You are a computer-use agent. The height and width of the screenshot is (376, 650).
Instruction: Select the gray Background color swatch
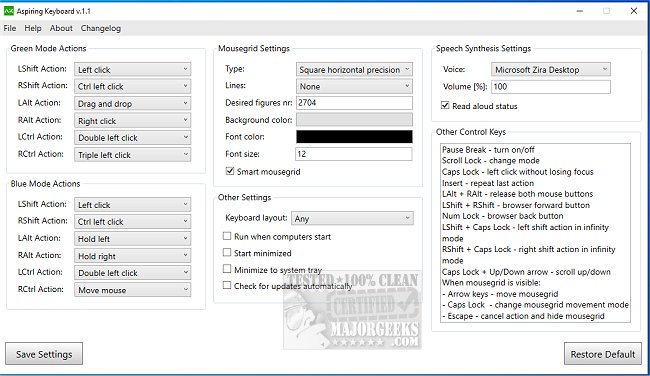pyautogui.click(x=354, y=119)
